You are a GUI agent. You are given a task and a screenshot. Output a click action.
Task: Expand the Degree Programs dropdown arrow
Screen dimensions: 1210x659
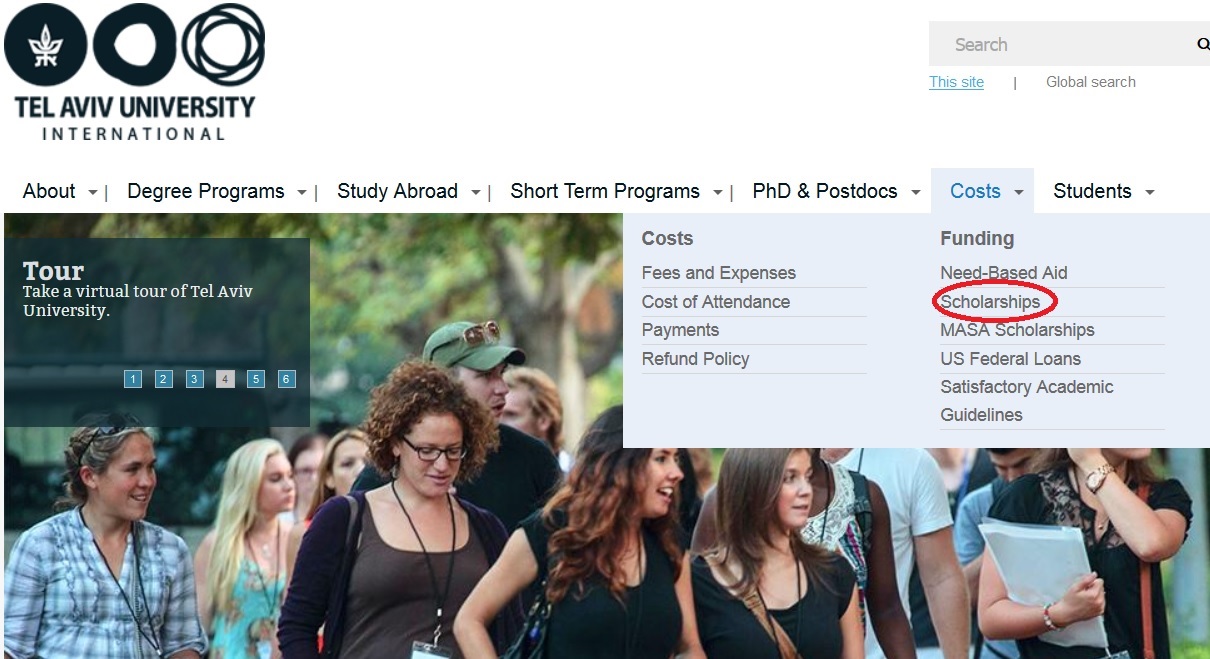[x=302, y=192]
